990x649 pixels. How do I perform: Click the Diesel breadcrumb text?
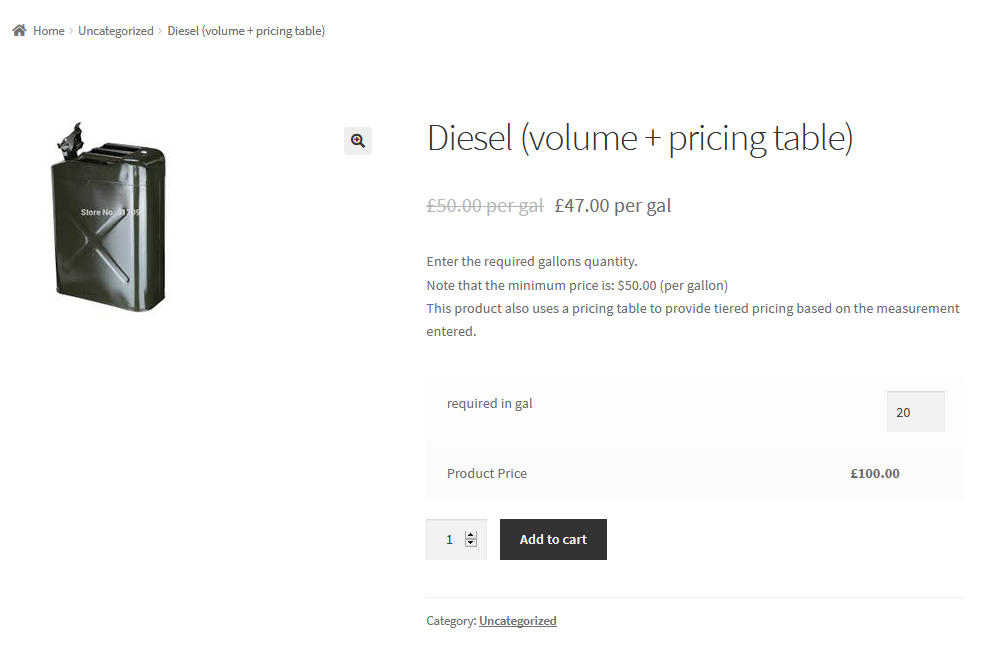pos(246,31)
